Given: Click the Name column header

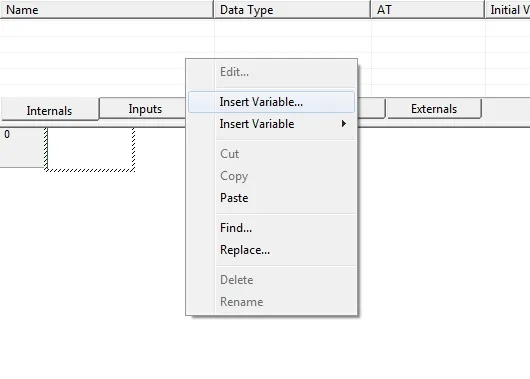Looking at the screenshot, I should click(106, 9).
